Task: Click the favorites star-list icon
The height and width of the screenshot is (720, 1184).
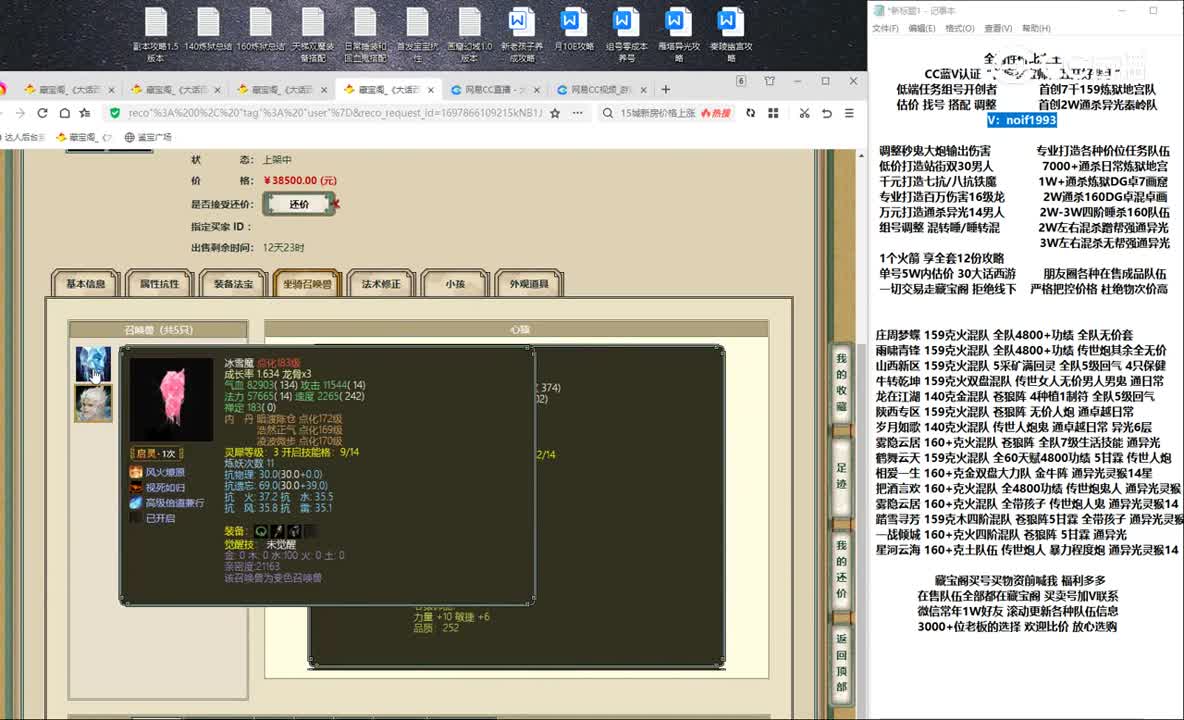Action: click(85, 113)
